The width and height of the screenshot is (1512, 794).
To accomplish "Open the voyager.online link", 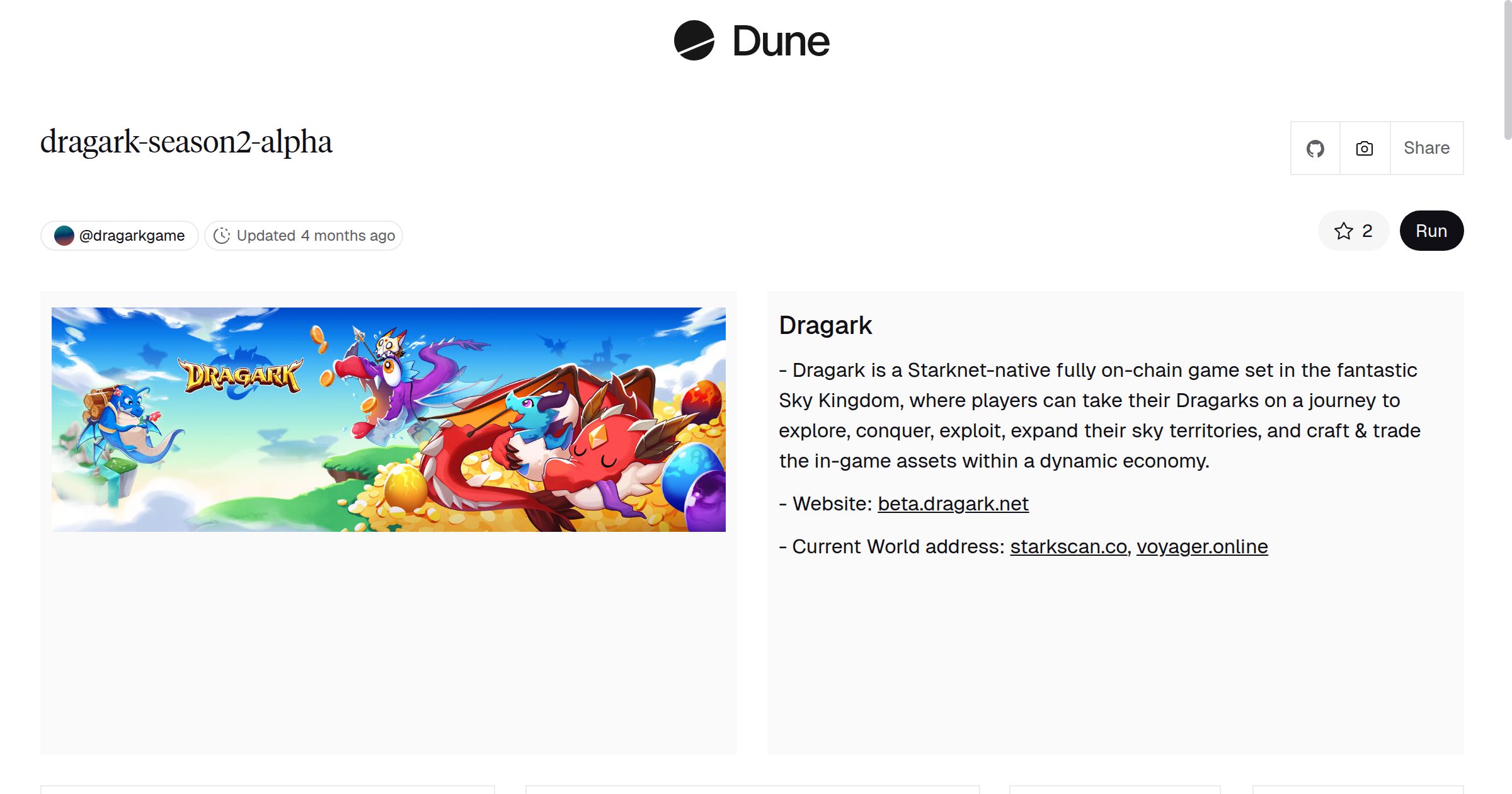I will coord(1201,547).
